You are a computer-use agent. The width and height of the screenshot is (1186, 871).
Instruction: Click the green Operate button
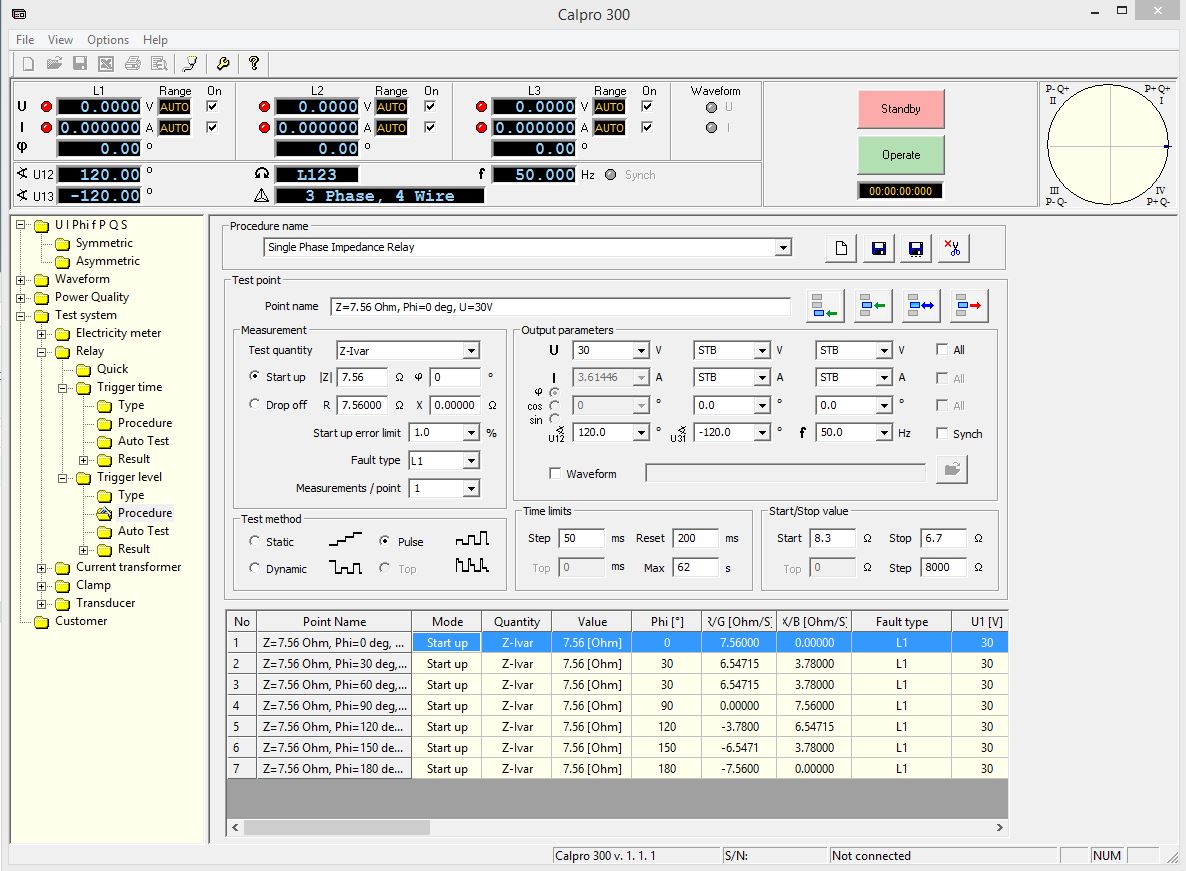click(901, 155)
